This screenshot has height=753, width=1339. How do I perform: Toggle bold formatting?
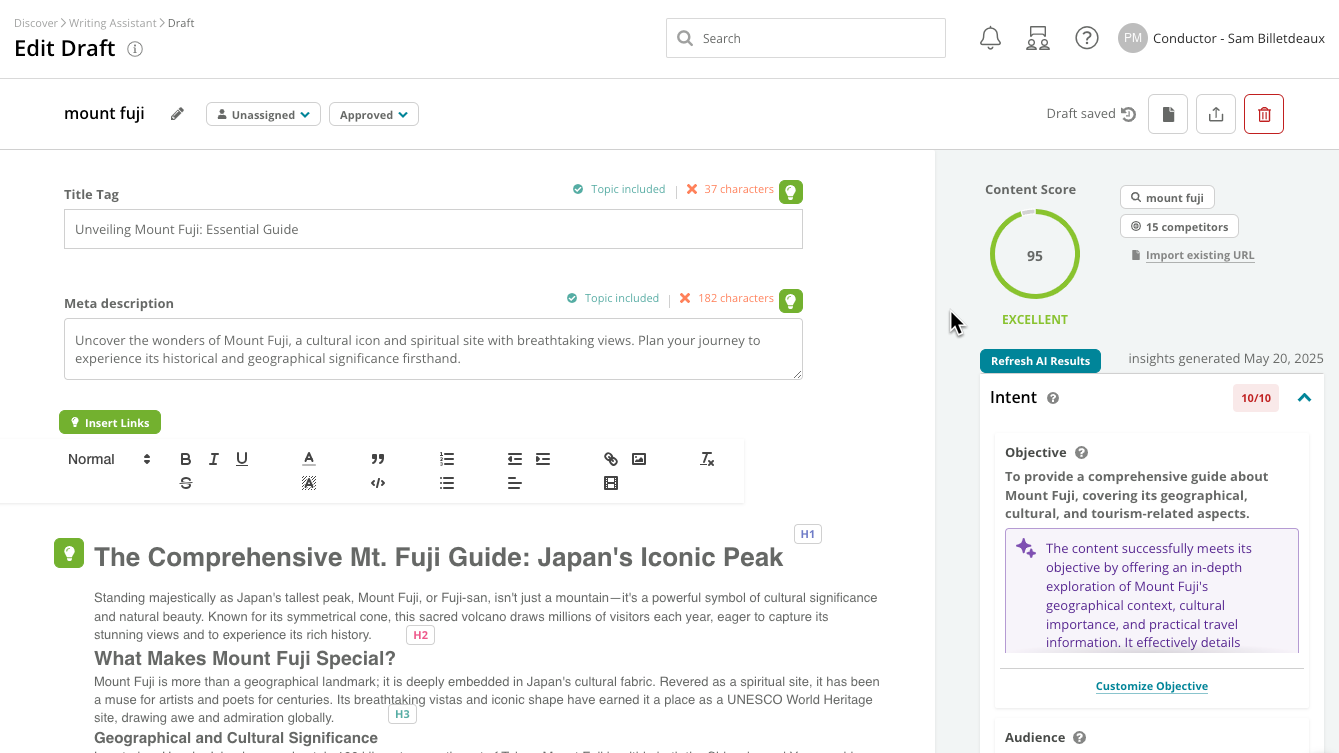click(x=186, y=459)
